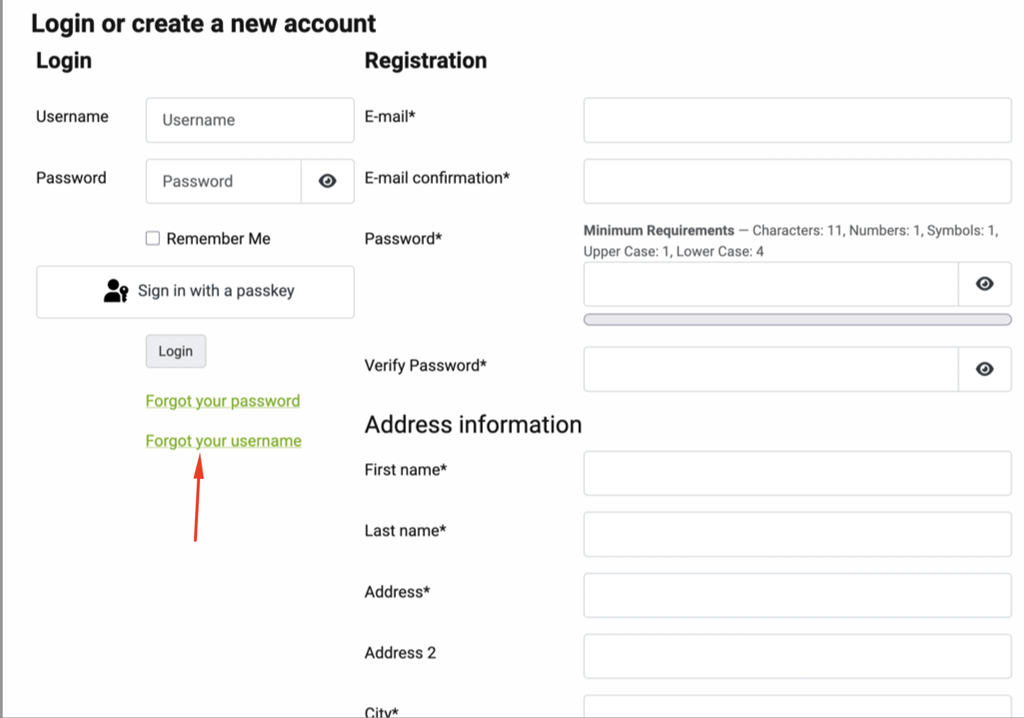Select the E-mail confirmation field
This screenshot has width=1024, height=718.
(x=797, y=181)
